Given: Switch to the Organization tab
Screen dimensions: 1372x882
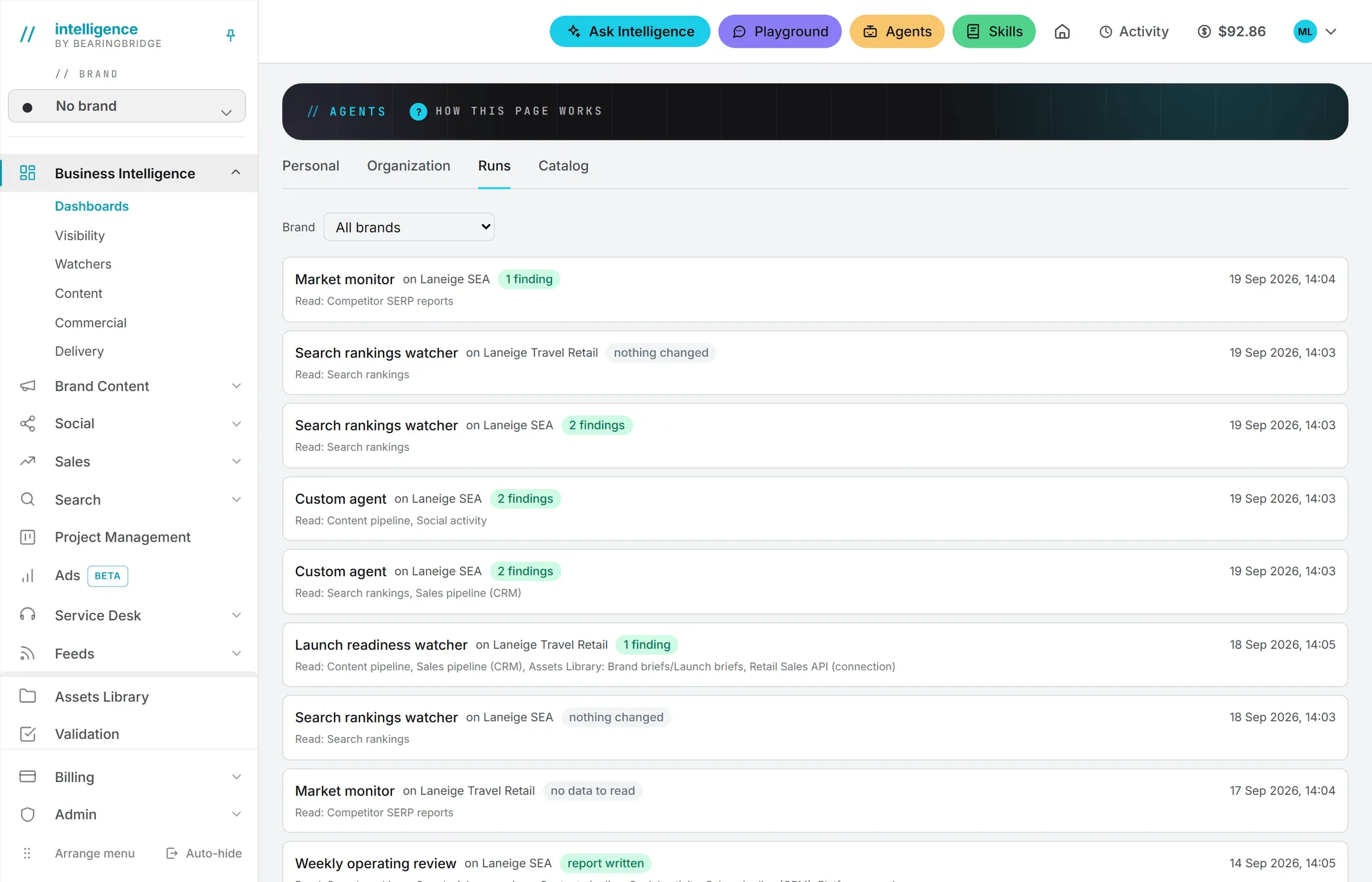Looking at the screenshot, I should point(408,166).
